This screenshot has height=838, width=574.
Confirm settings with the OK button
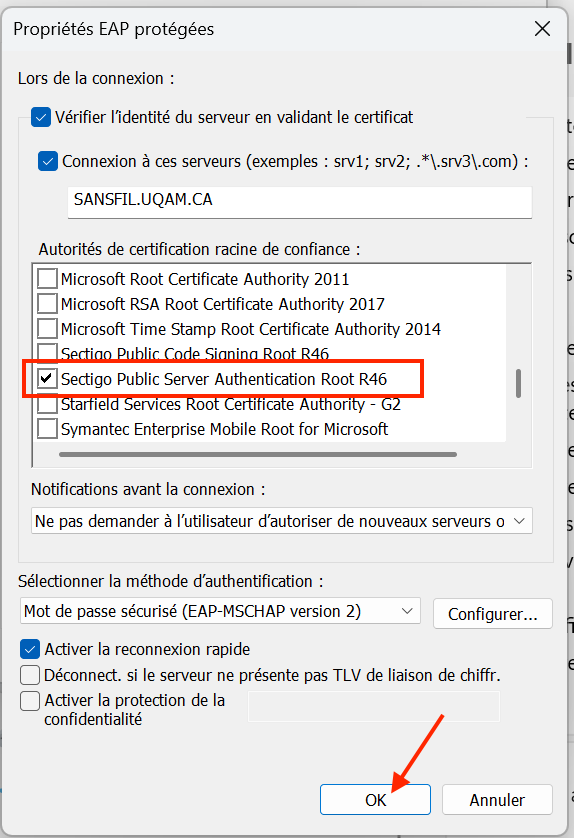pos(375,800)
